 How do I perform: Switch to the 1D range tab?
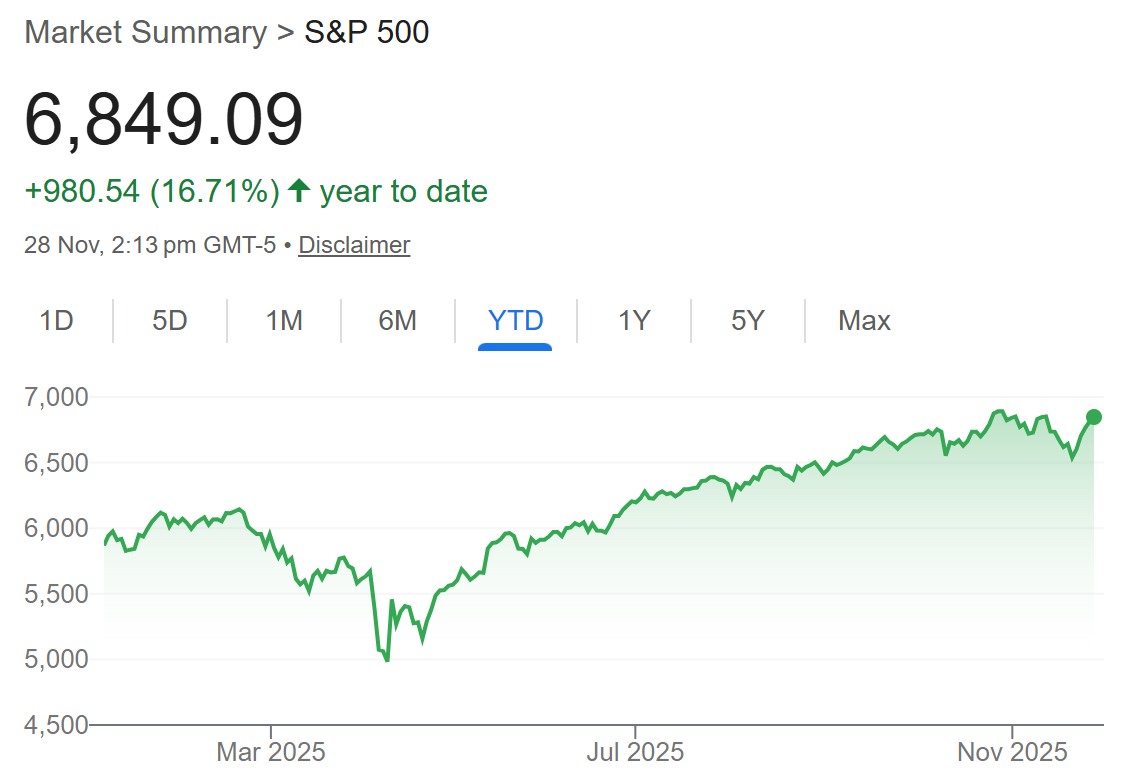57,321
